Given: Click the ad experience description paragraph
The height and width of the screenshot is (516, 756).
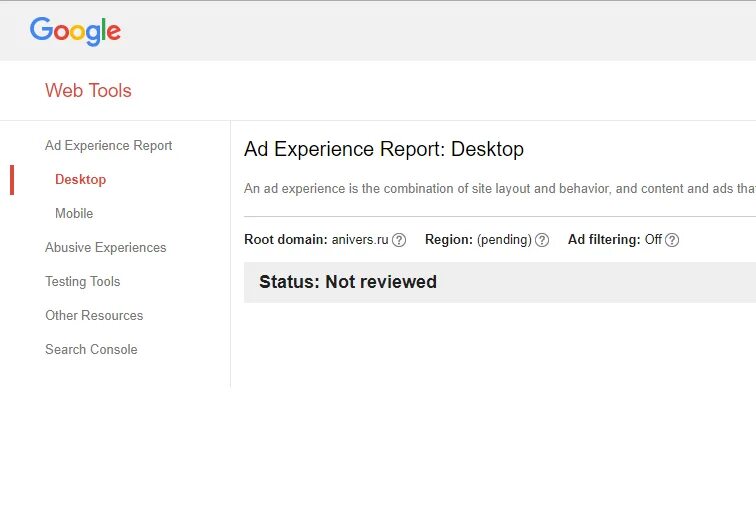Looking at the screenshot, I should (500, 189).
